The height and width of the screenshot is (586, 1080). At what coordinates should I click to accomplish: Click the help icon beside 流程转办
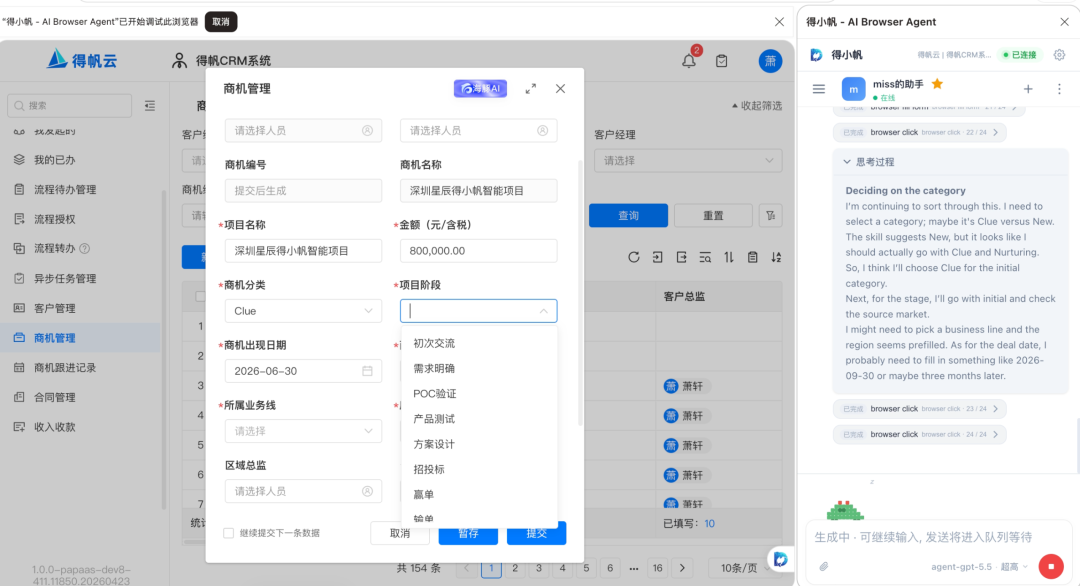85,249
